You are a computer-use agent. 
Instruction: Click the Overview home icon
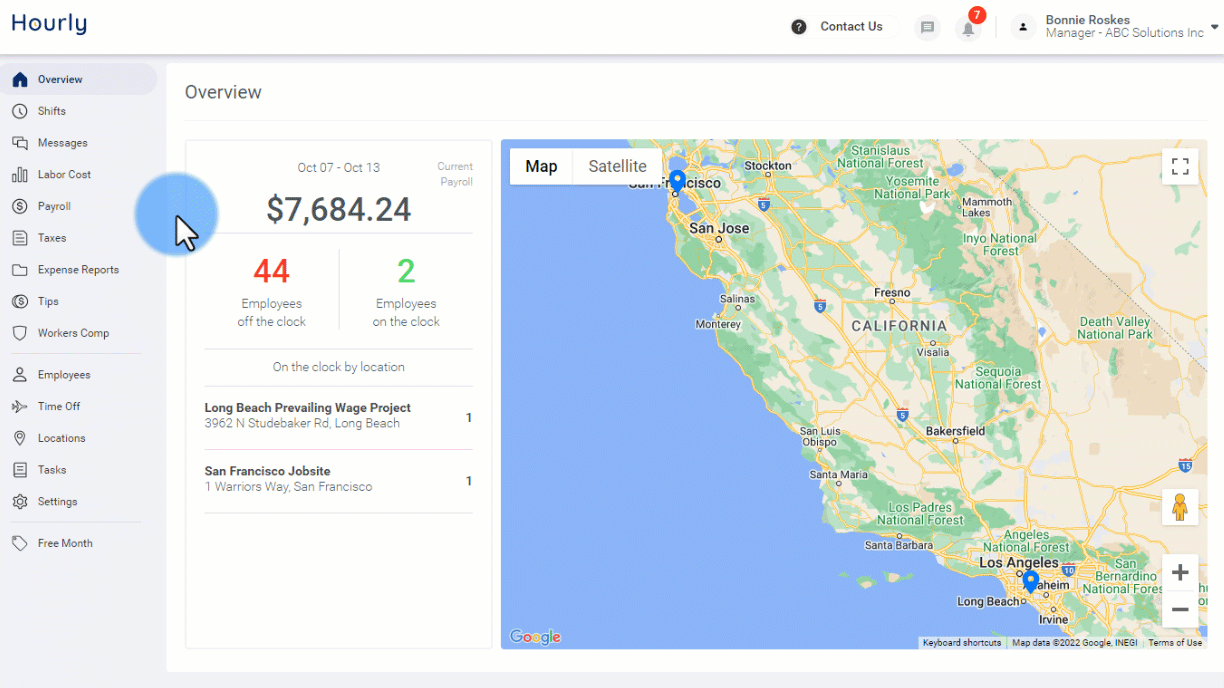19,79
